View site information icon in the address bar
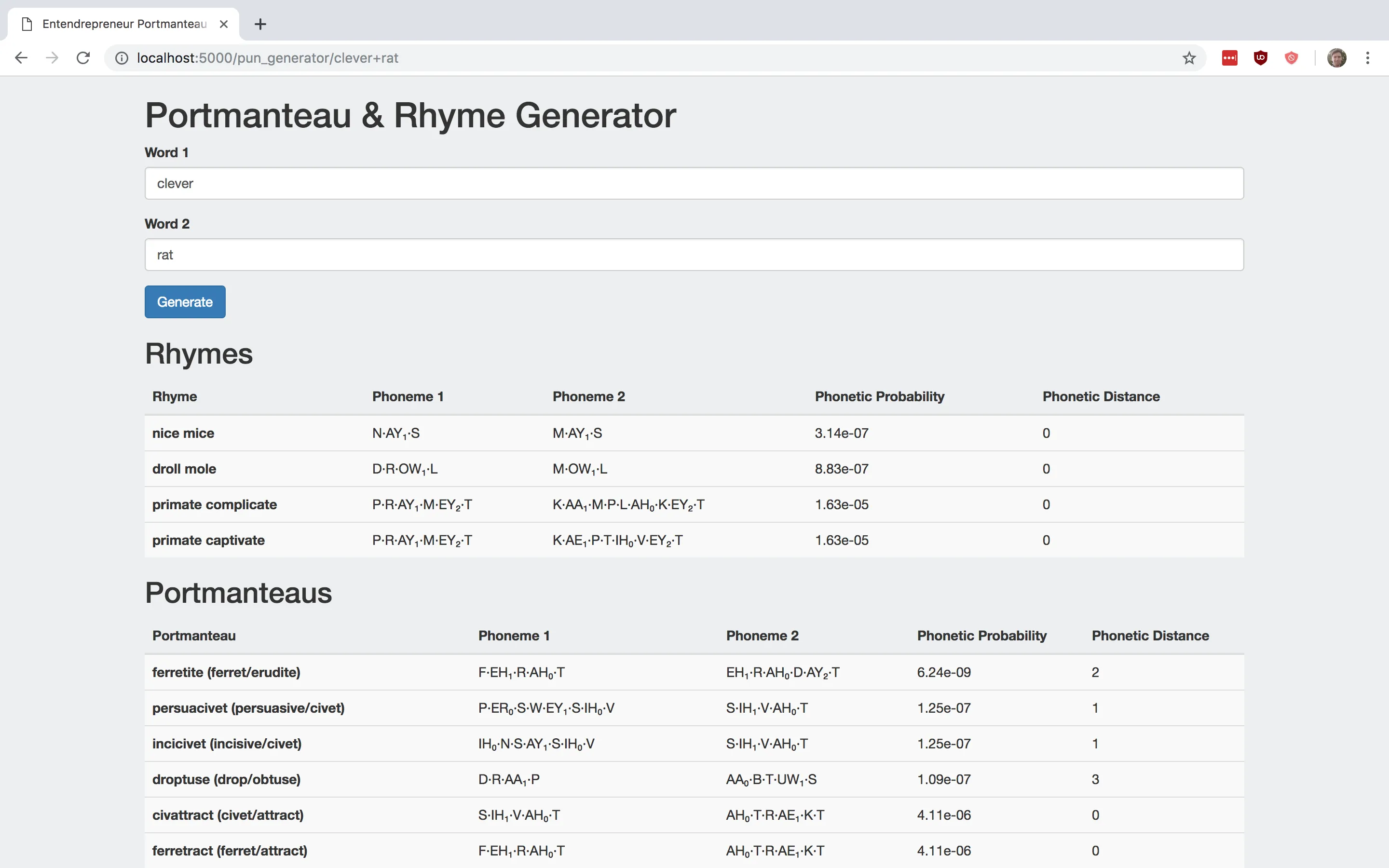The height and width of the screenshot is (868, 1389). pyautogui.click(x=122, y=58)
